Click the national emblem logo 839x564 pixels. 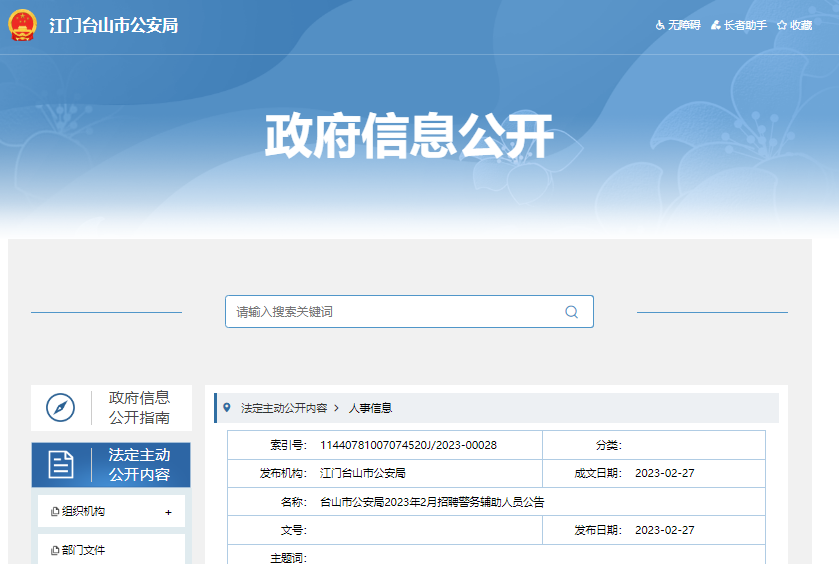[21, 25]
